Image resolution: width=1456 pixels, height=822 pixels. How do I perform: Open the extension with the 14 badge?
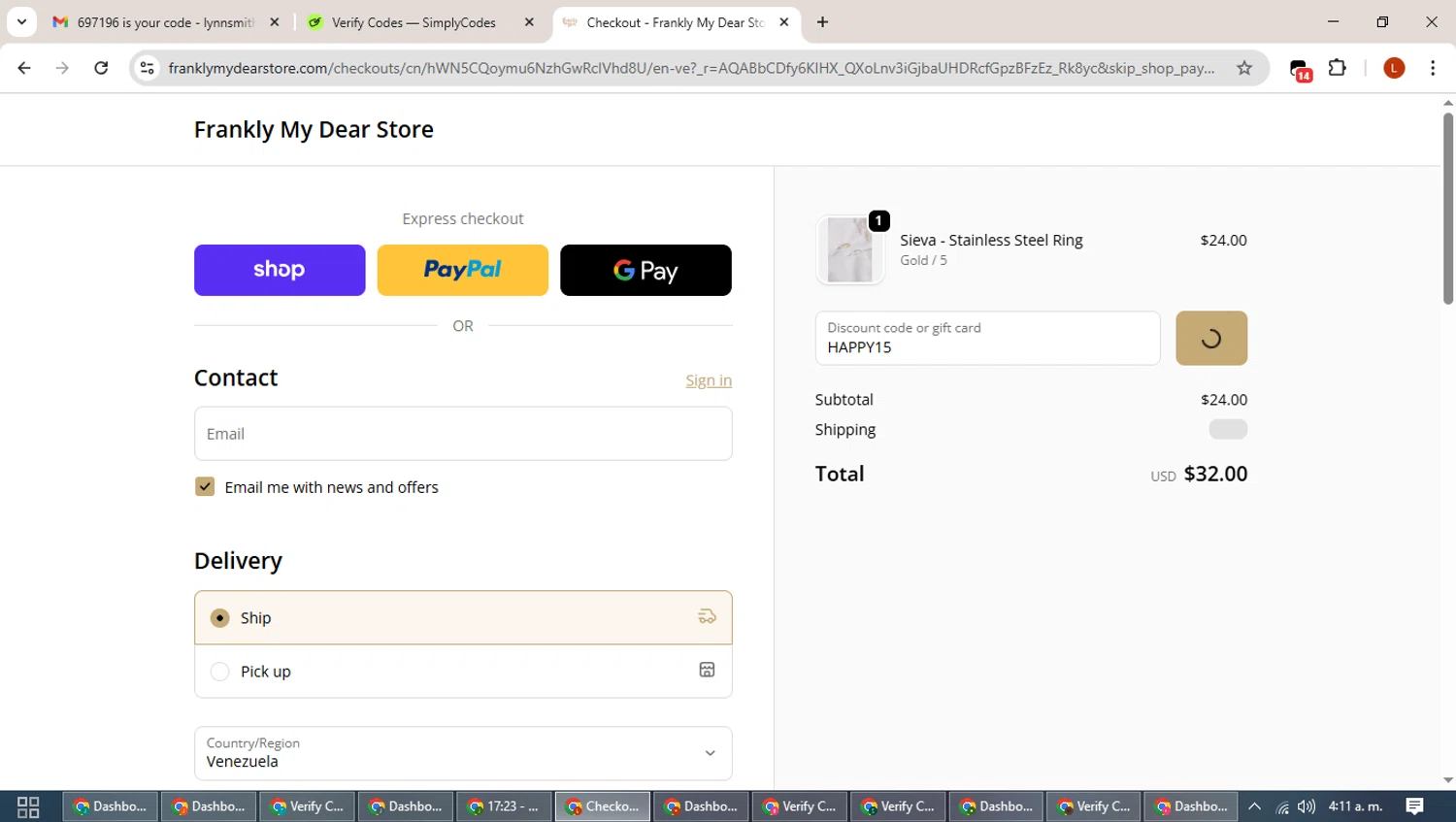click(1301, 69)
